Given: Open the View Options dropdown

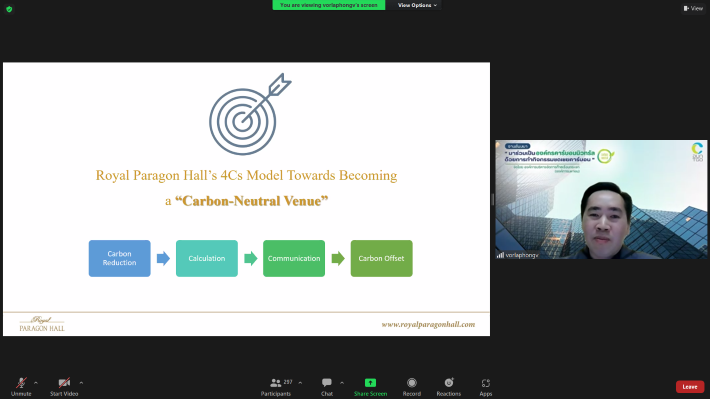Looking at the screenshot, I should [x=417, y=5].
